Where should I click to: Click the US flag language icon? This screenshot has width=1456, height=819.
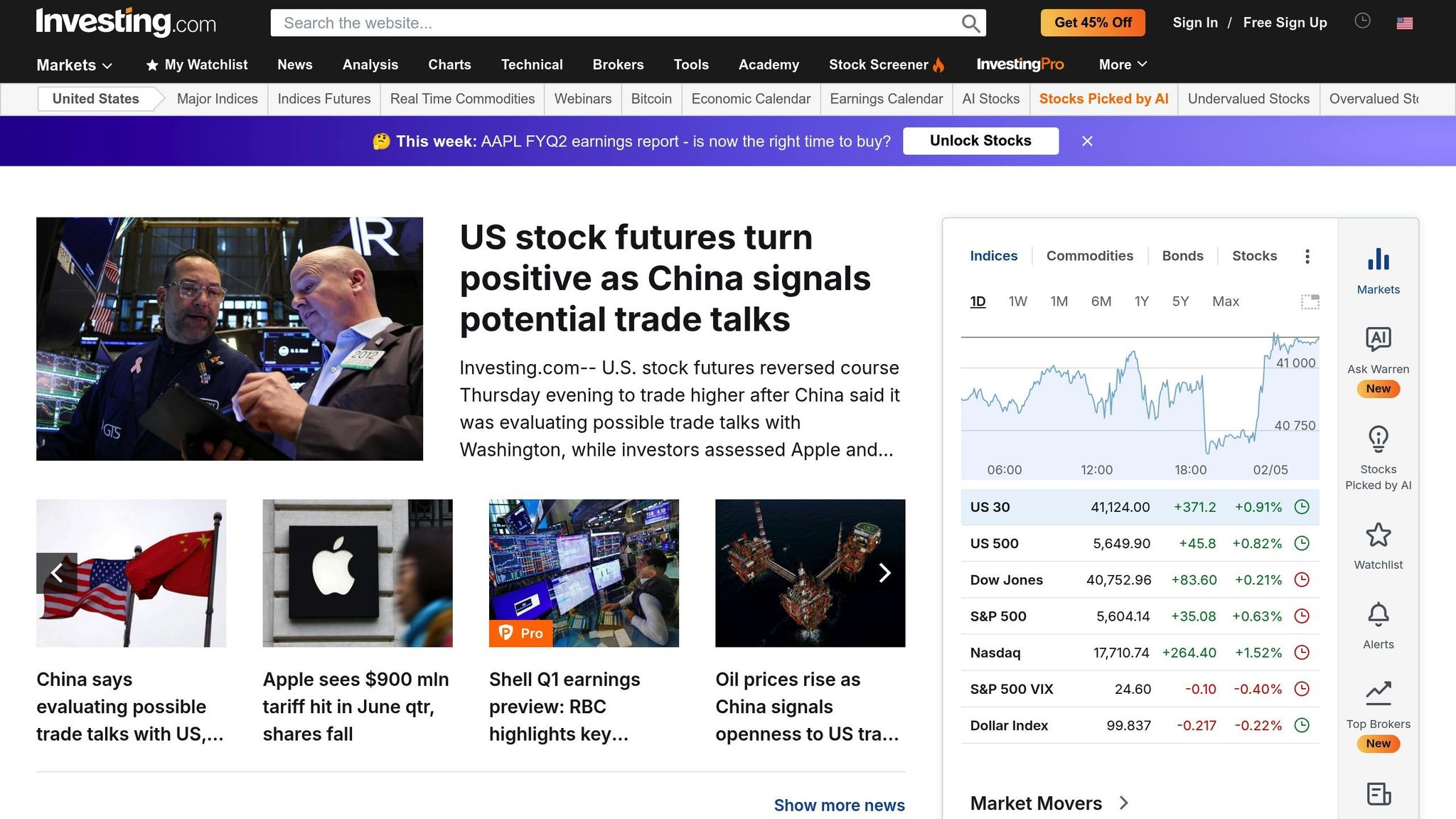[1404, 23]
